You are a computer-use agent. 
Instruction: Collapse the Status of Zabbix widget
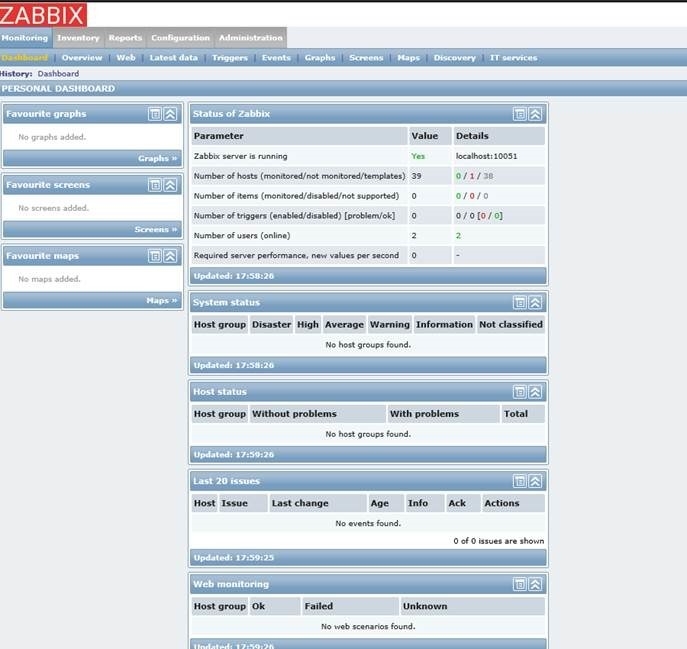(x=535, y=114)
